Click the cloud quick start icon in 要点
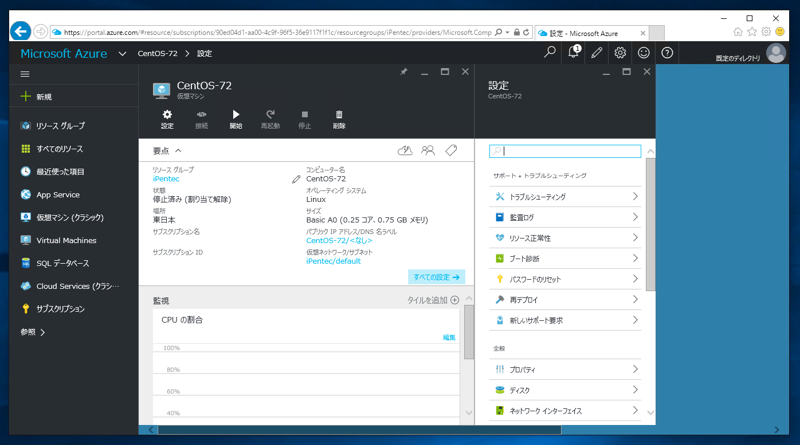Image resolution: width=800 pixels, height=445 pixels. point(405,151)
